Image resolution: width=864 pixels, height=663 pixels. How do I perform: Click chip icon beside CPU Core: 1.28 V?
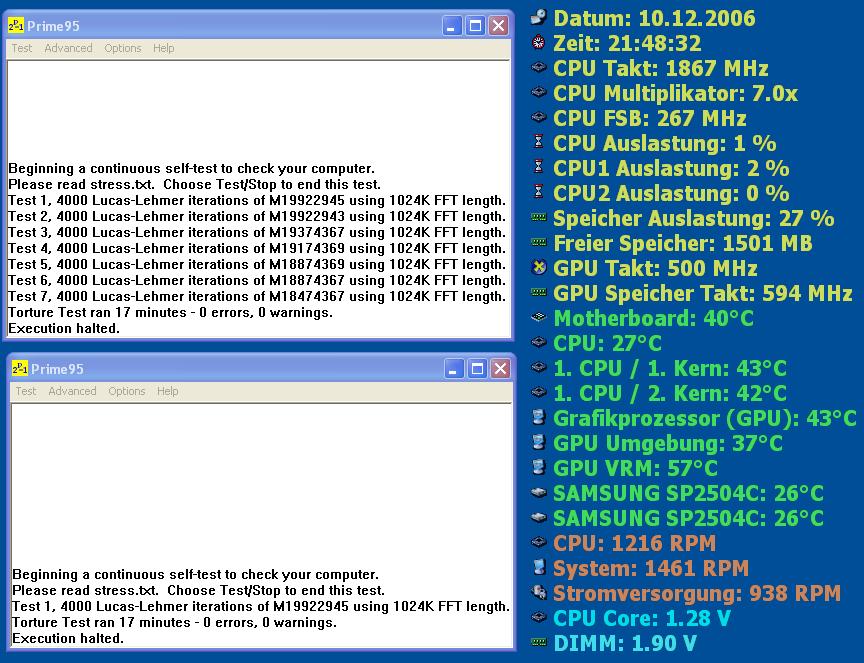538,617
